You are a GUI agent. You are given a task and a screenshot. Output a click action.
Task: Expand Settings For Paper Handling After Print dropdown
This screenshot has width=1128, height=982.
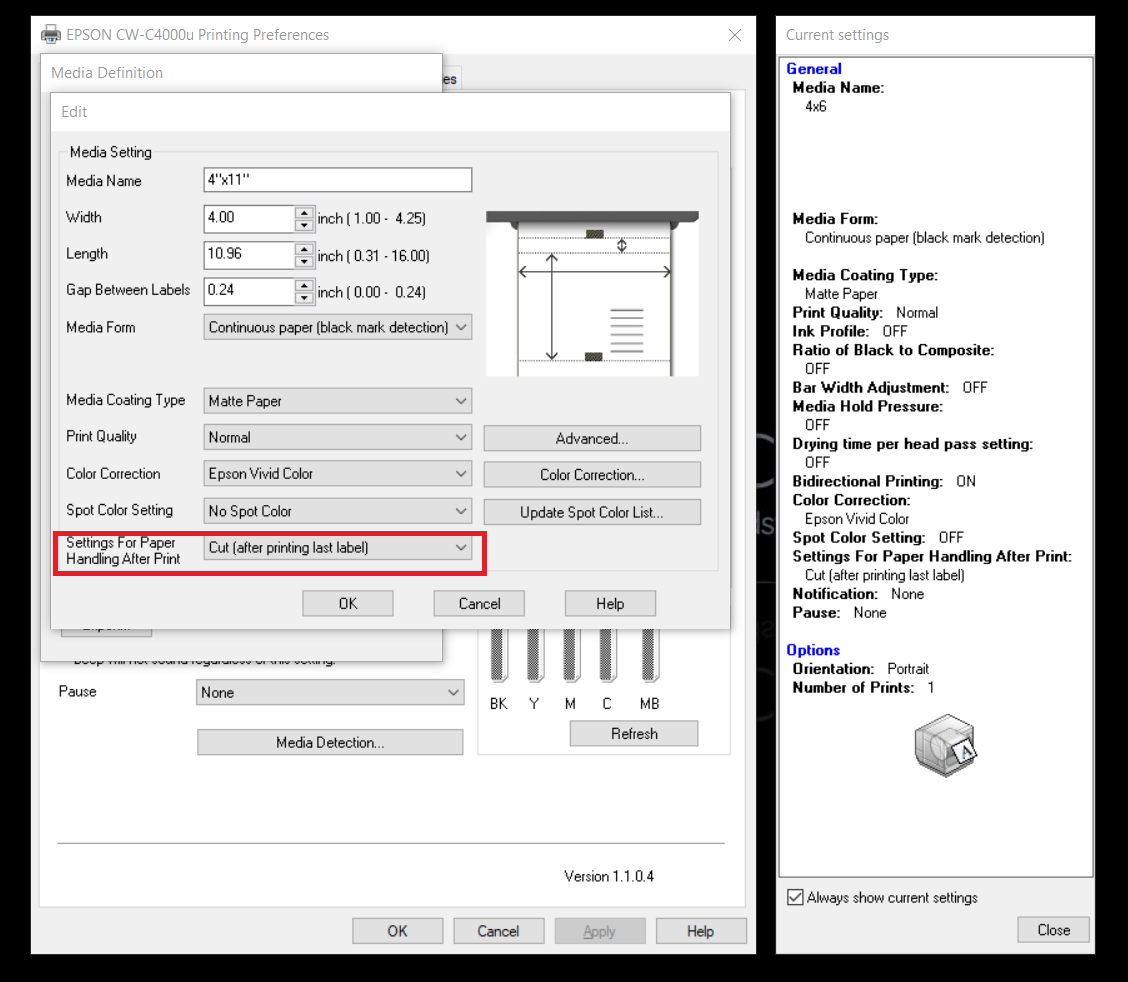click(x=338, y=548)
